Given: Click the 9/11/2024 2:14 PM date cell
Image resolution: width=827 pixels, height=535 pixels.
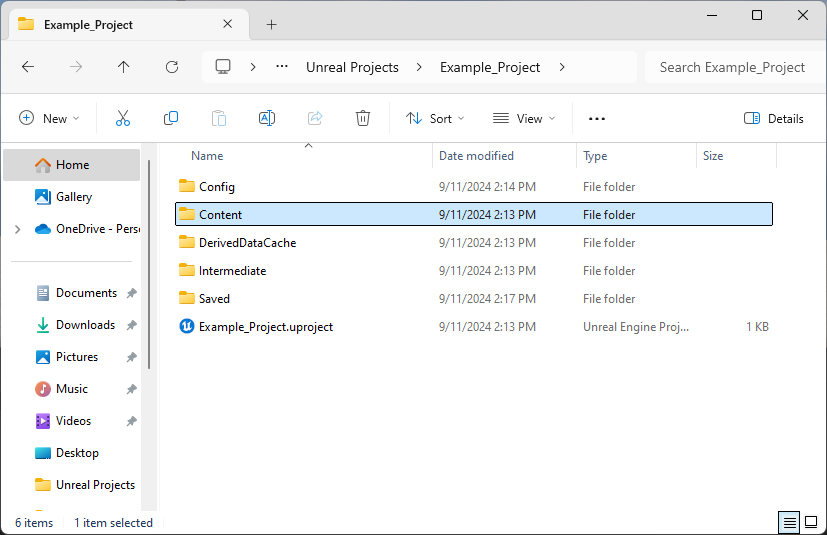Looking at the screenshot, I should pyautogui.click(x=487, y=187).
